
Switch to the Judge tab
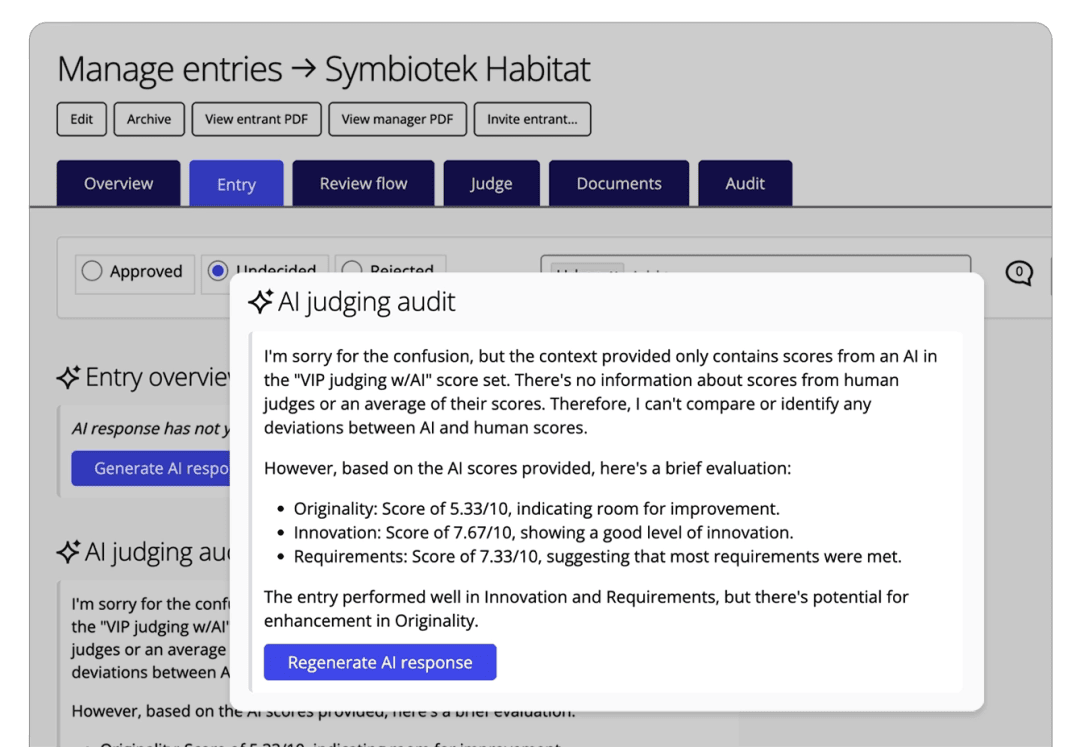(491, 184)
